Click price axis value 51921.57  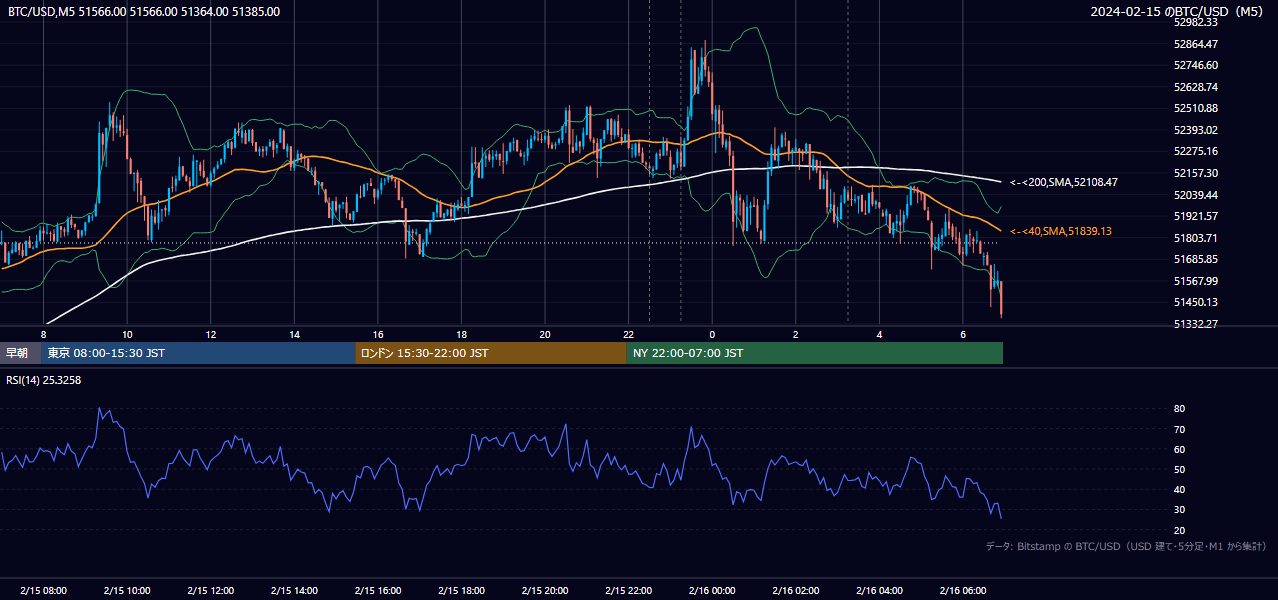pyautogui.click(x=1196, y=216)
